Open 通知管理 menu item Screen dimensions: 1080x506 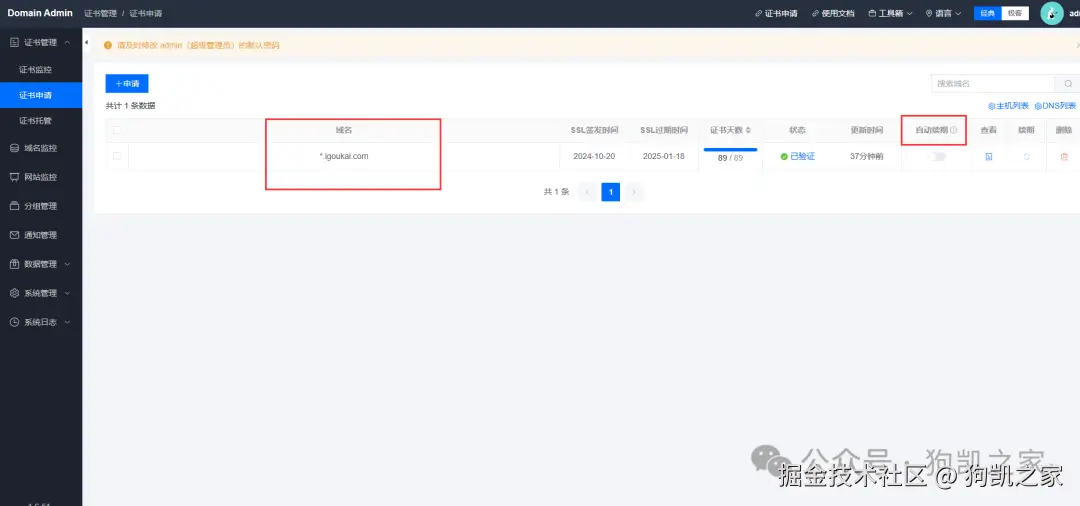(x=41, y=235)
